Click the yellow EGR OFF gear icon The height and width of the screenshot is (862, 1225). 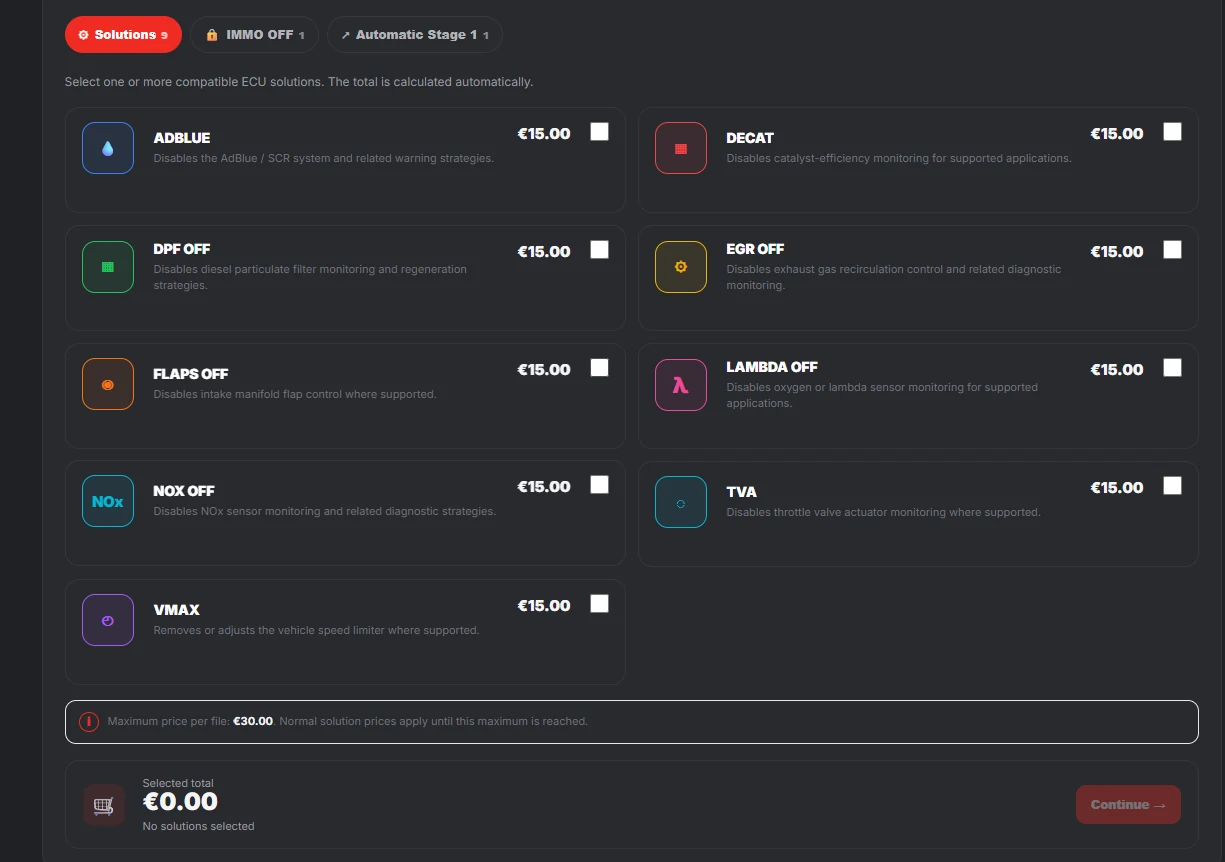click(681, 267)
